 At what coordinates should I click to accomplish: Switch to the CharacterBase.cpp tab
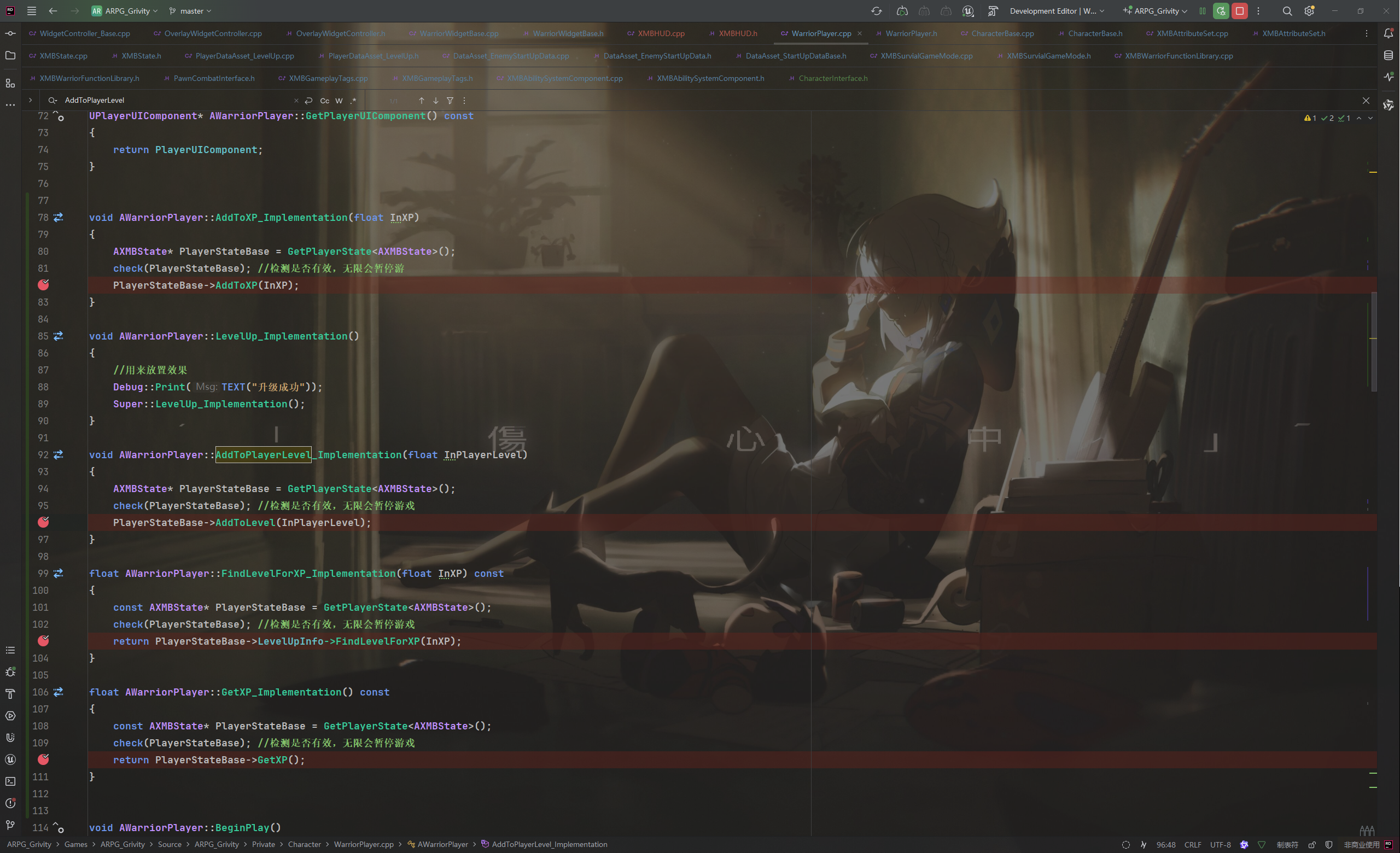coord(997,33)
